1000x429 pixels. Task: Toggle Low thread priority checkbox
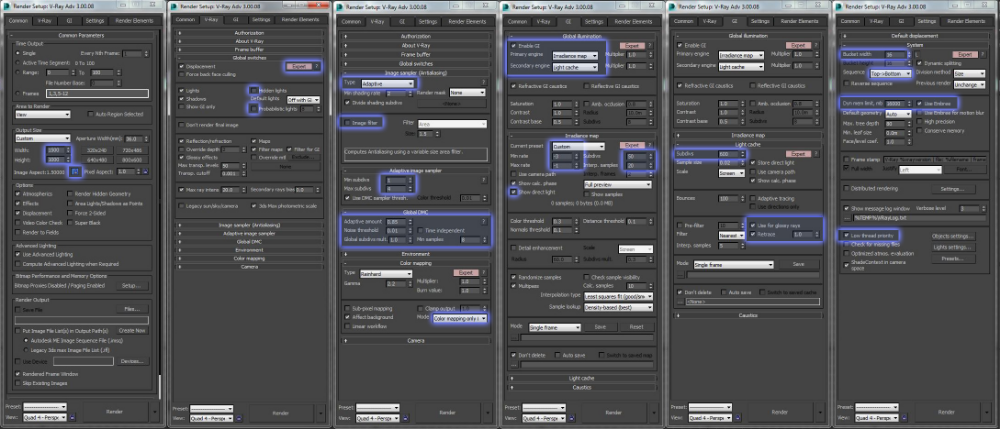point(846,236)
